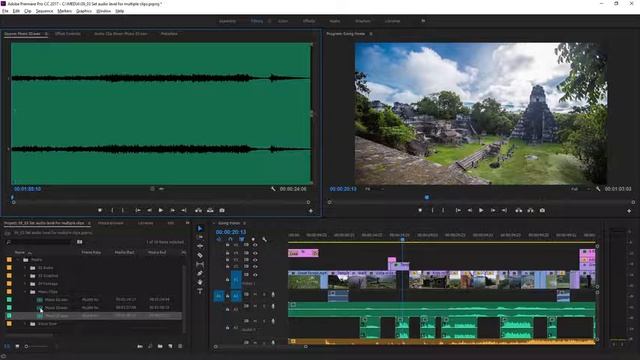Add marker in Program monitor
The height and width of the screenshot is (360, 640).
coord(420,211)
